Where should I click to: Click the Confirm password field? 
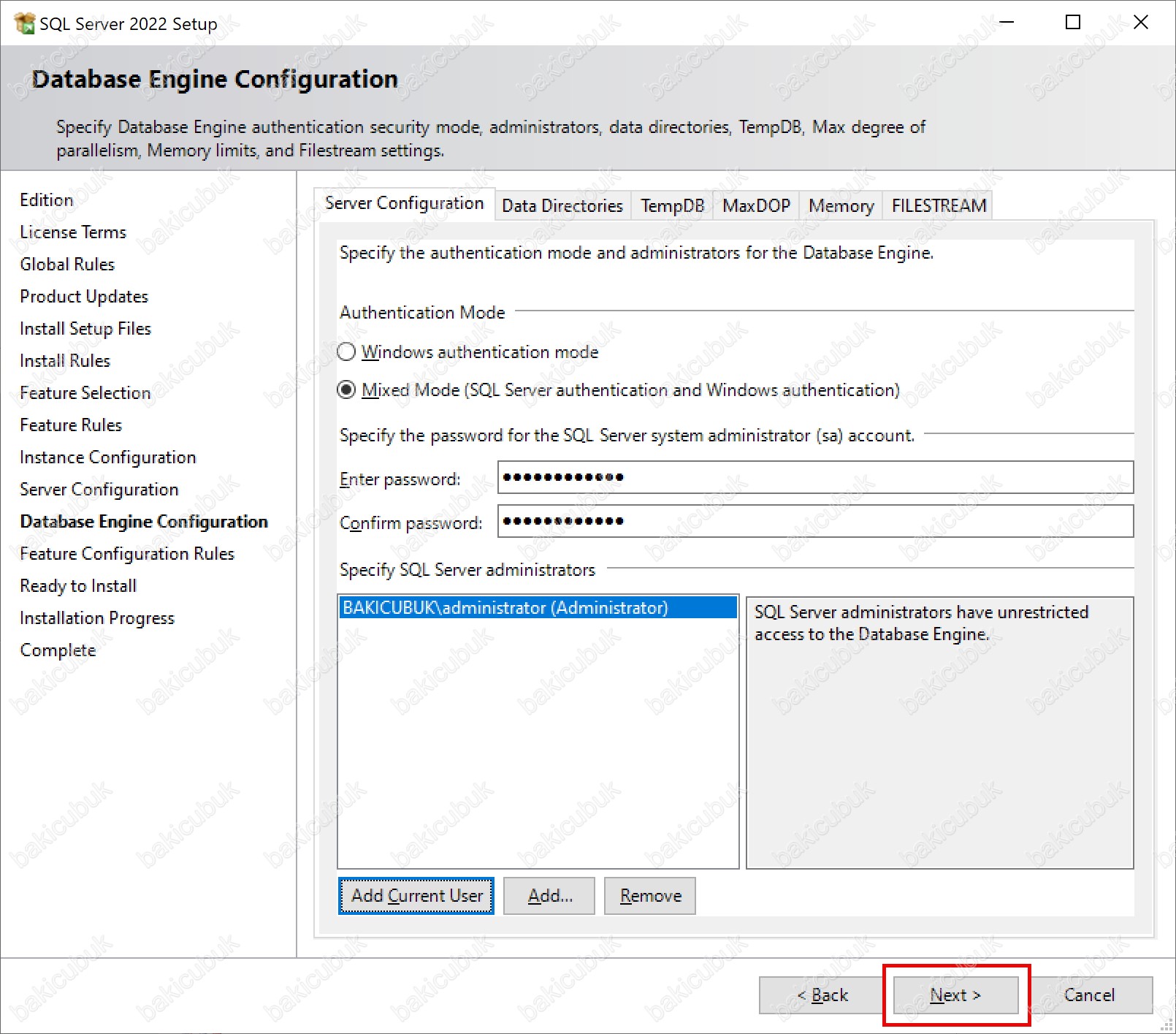815,521
